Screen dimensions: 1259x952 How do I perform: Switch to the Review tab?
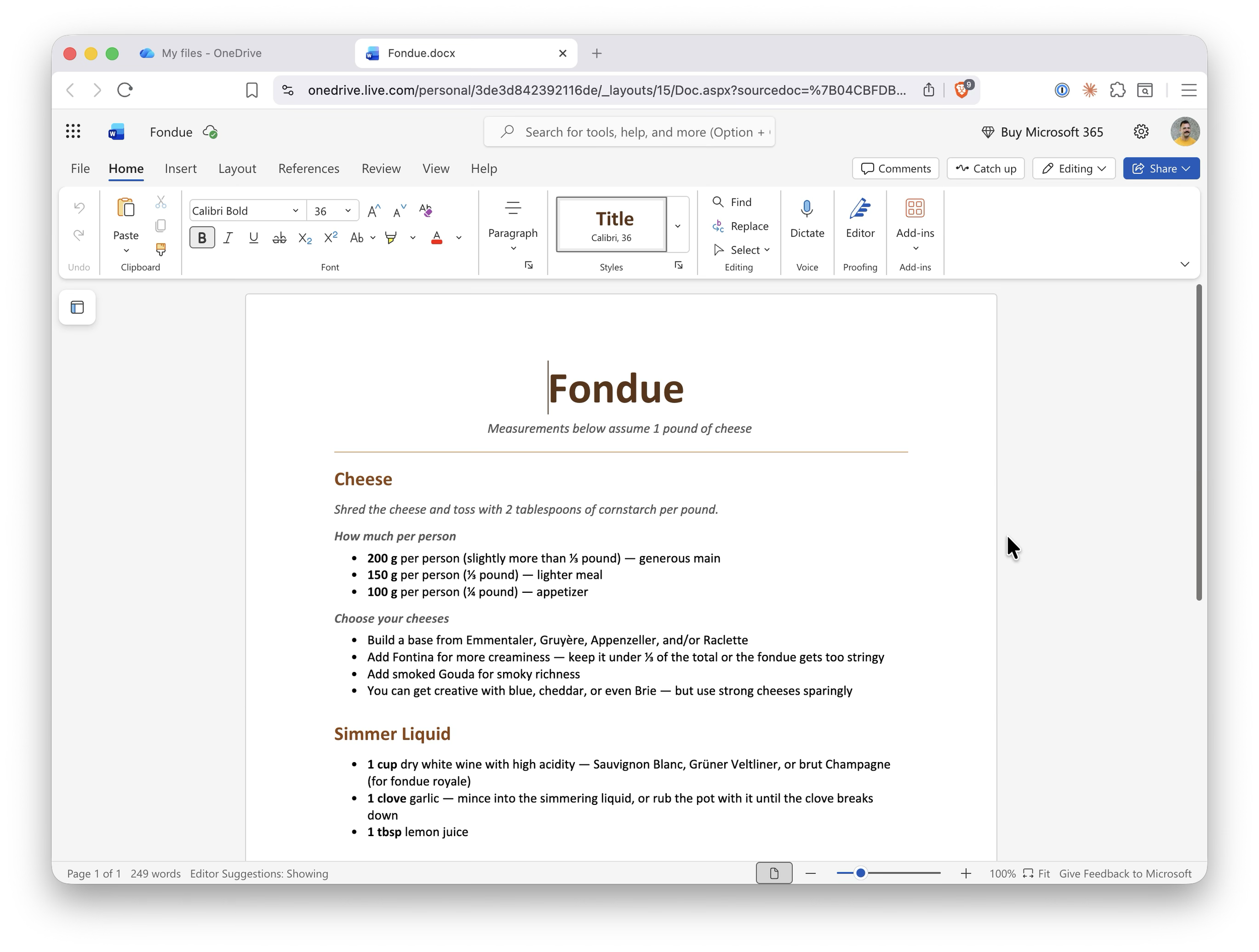381,169
